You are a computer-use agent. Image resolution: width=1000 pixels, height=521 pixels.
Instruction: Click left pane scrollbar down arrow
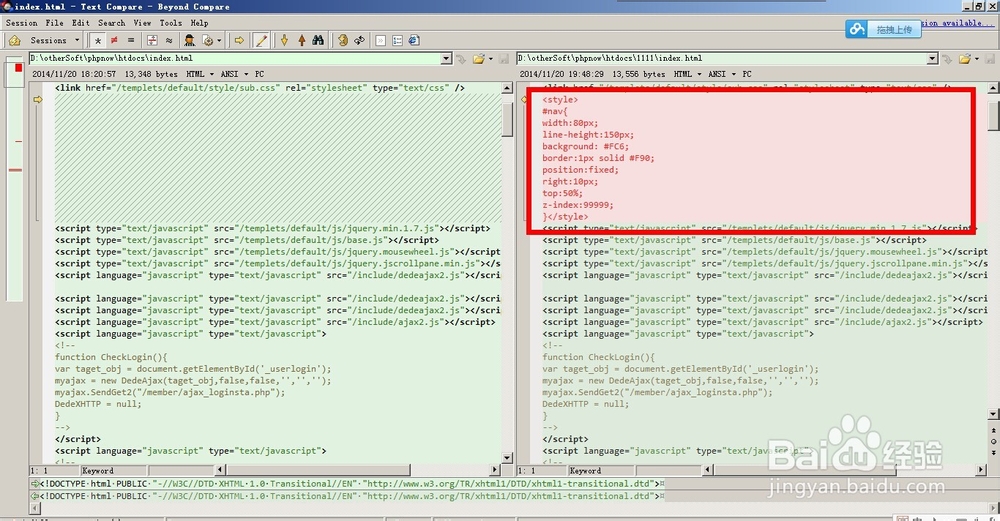point(508,458)
